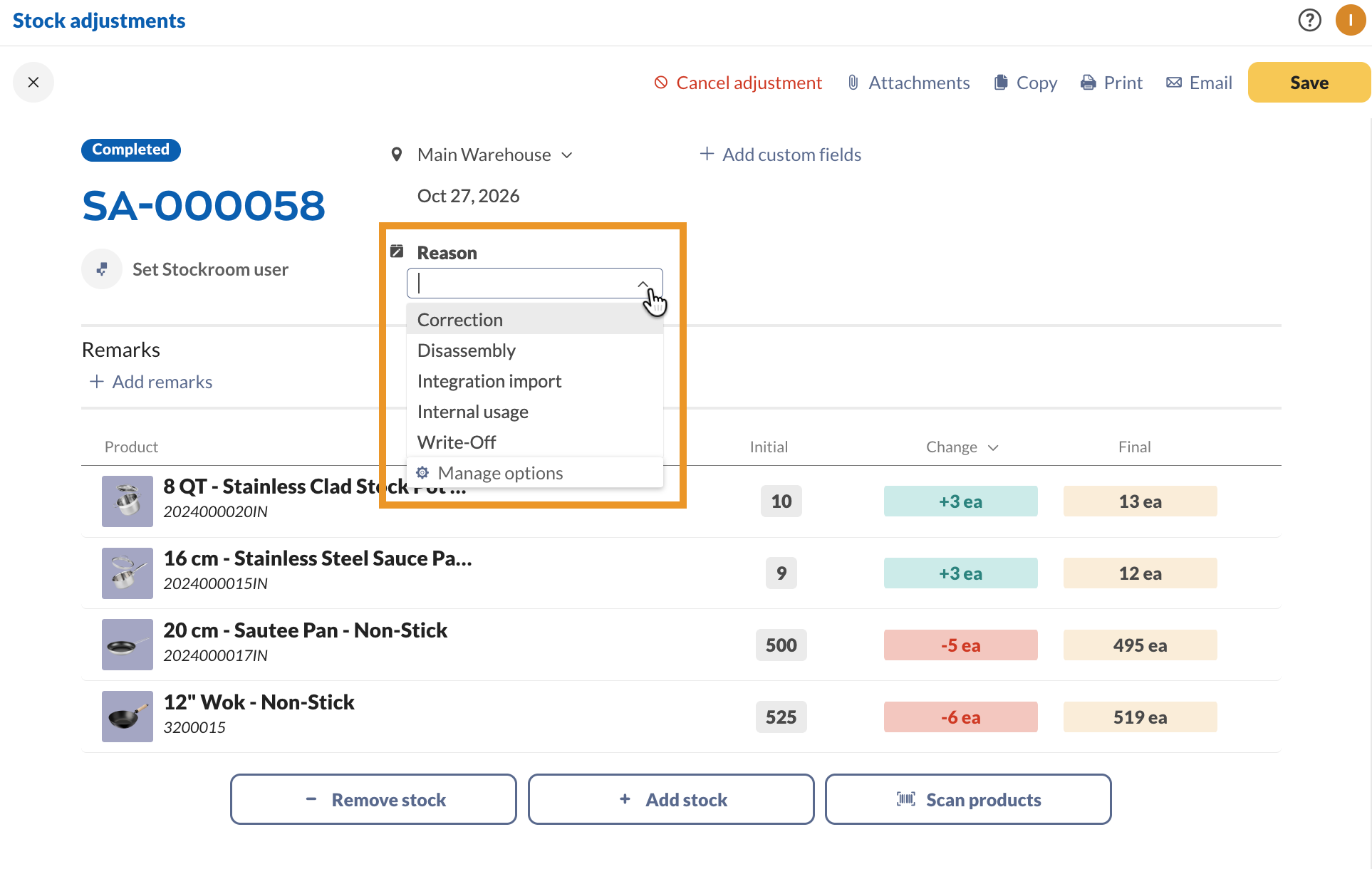The width and height of the screenshot is (1372, 869).
Task: Open Manage options gear entry
Action: point(535,473)
